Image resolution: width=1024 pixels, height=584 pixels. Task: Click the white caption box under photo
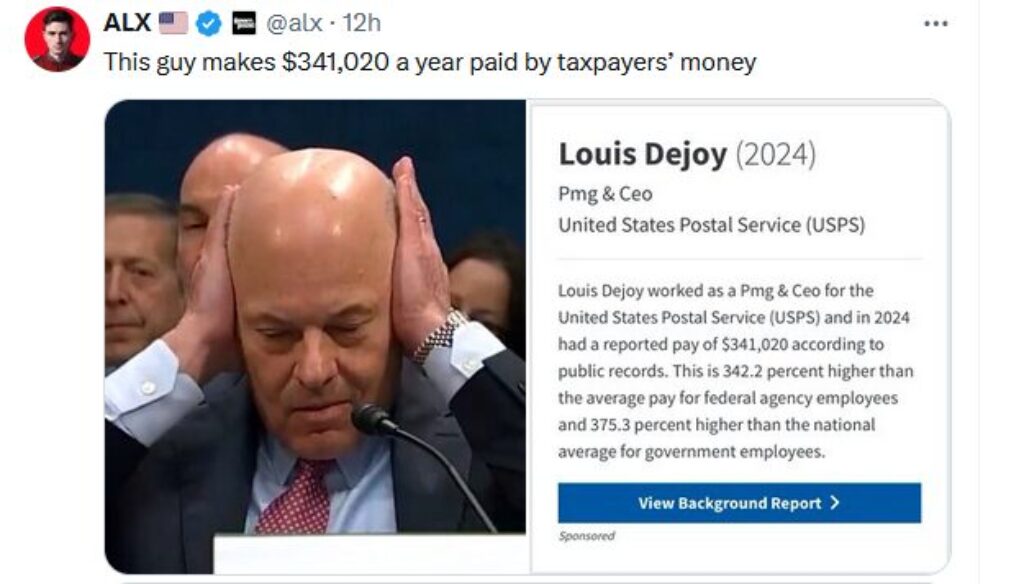(x=370, y=554)
